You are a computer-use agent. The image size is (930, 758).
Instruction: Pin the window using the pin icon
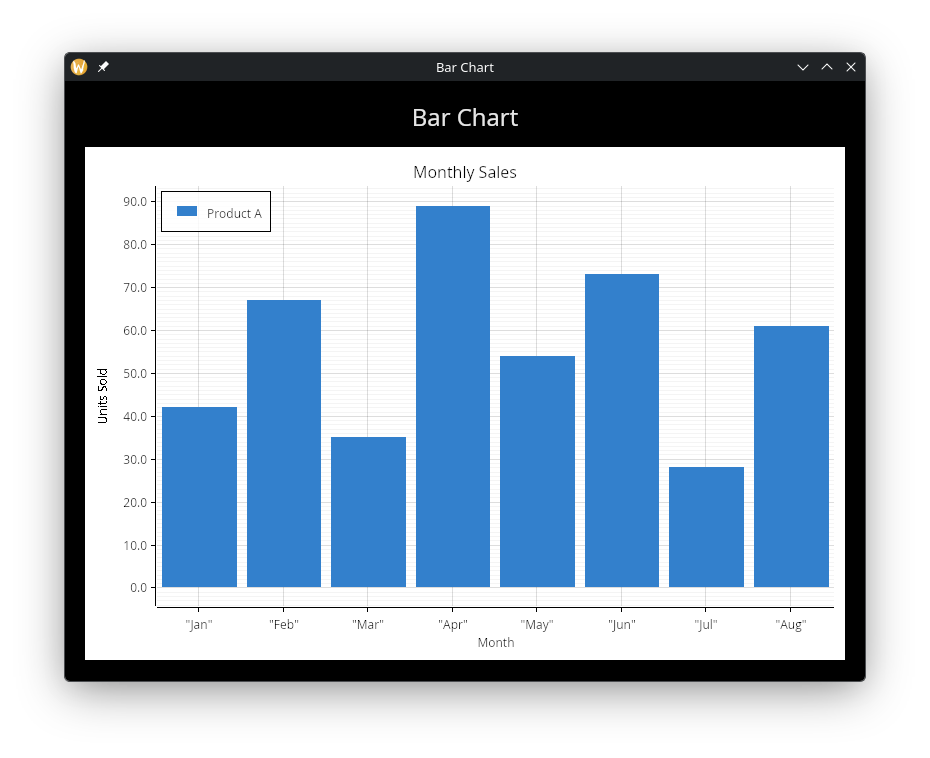pos(103,67)
